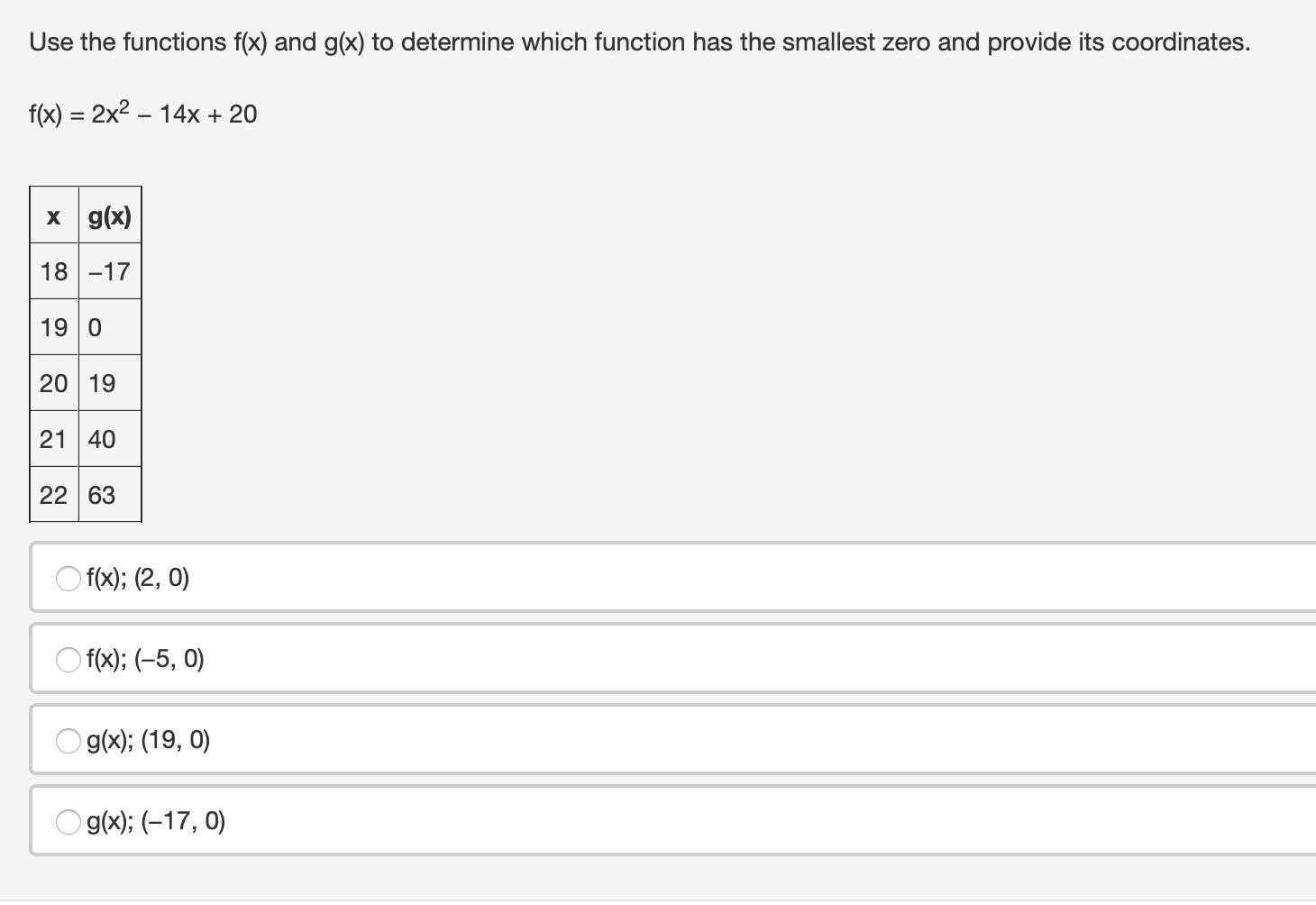Click the equation f(x) = 2x² – 14x + 20
Screen dimensions: 1316x905
(143, 113)
